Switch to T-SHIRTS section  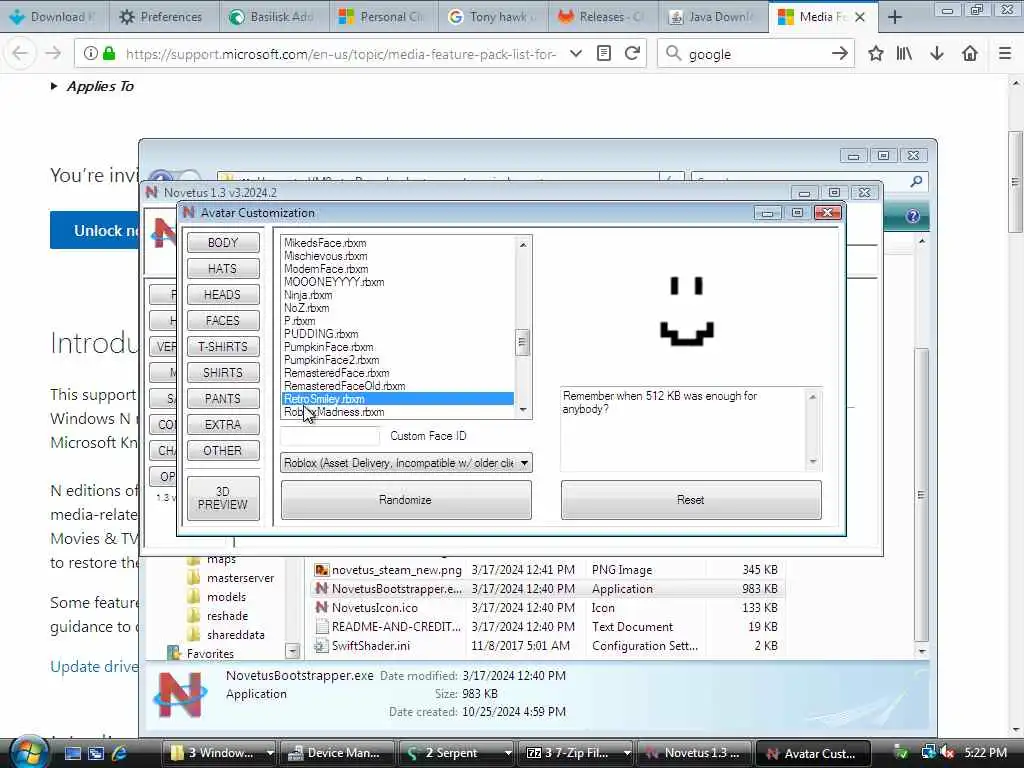tap(223, 347)
